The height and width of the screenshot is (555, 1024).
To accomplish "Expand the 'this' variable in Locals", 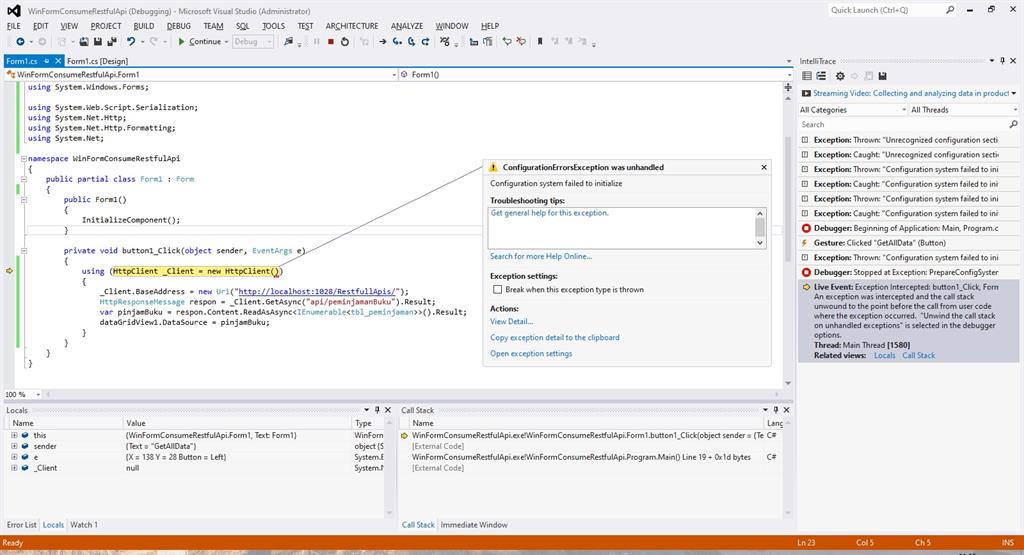I will pos(14,435).
